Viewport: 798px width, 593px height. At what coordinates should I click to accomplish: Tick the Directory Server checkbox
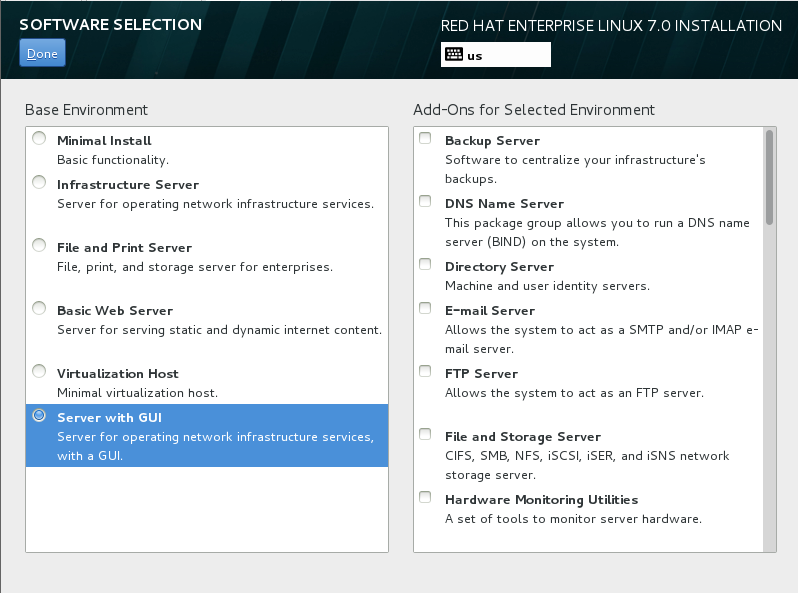pos(425,264)
